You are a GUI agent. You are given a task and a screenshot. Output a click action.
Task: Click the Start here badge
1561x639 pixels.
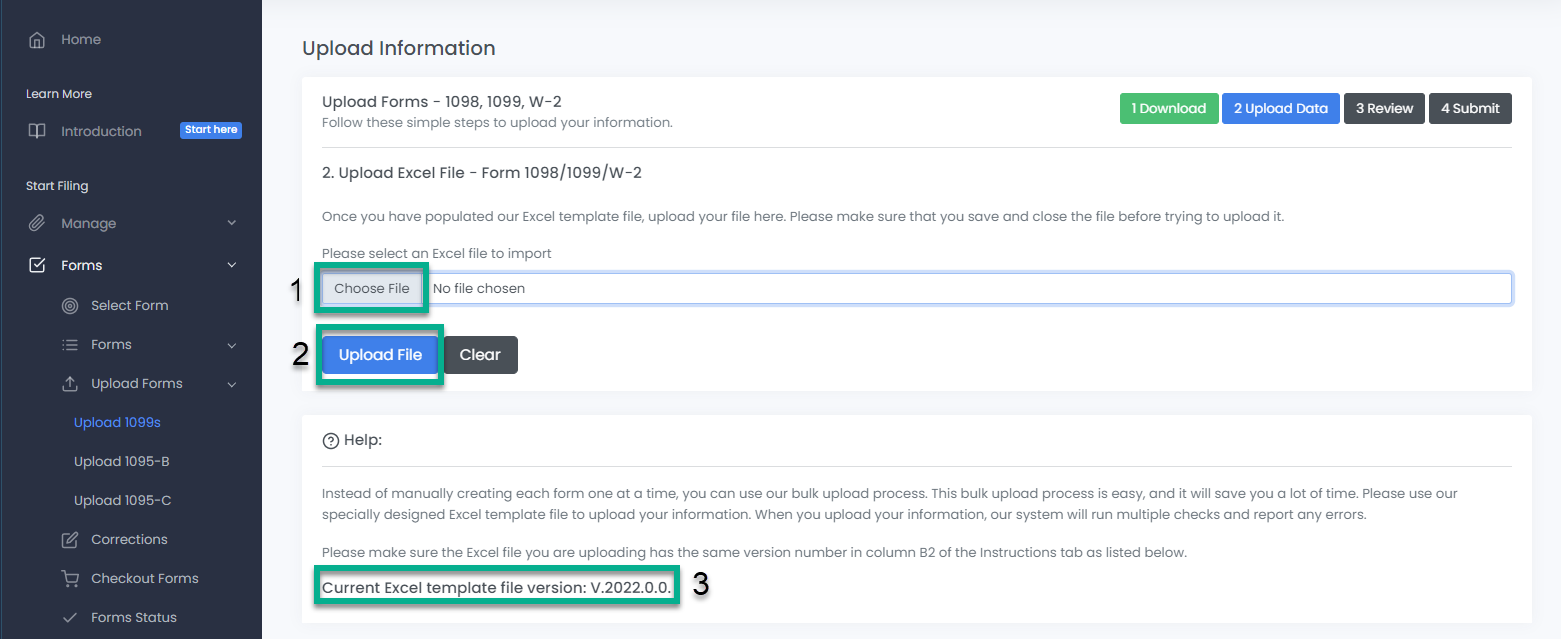[211, 130]
